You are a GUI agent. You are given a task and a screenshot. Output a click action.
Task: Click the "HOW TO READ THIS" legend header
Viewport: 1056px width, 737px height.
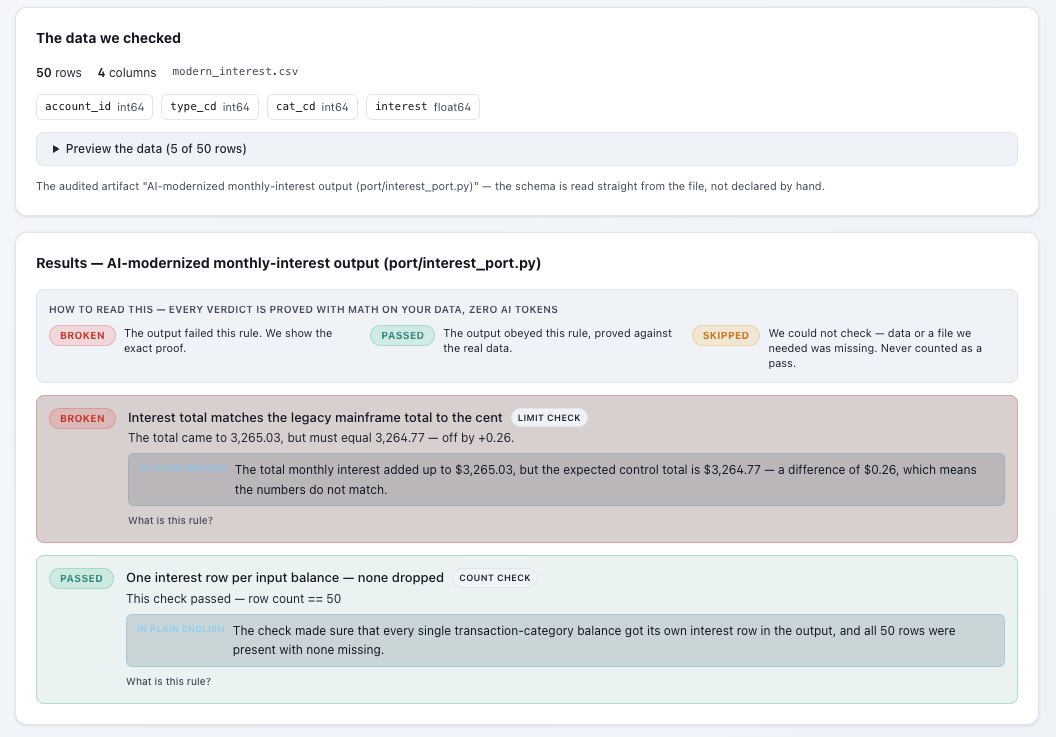point(303,310)
